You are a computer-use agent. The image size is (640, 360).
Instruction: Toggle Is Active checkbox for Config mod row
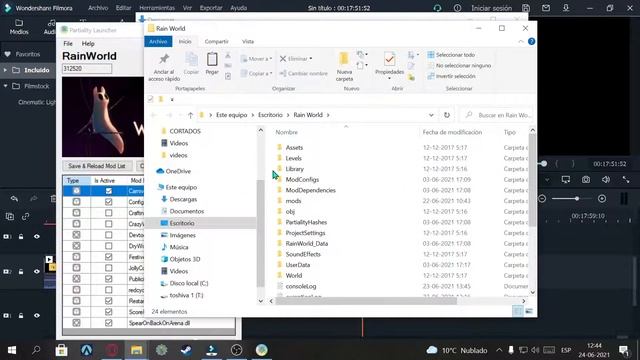click(109, 202)
